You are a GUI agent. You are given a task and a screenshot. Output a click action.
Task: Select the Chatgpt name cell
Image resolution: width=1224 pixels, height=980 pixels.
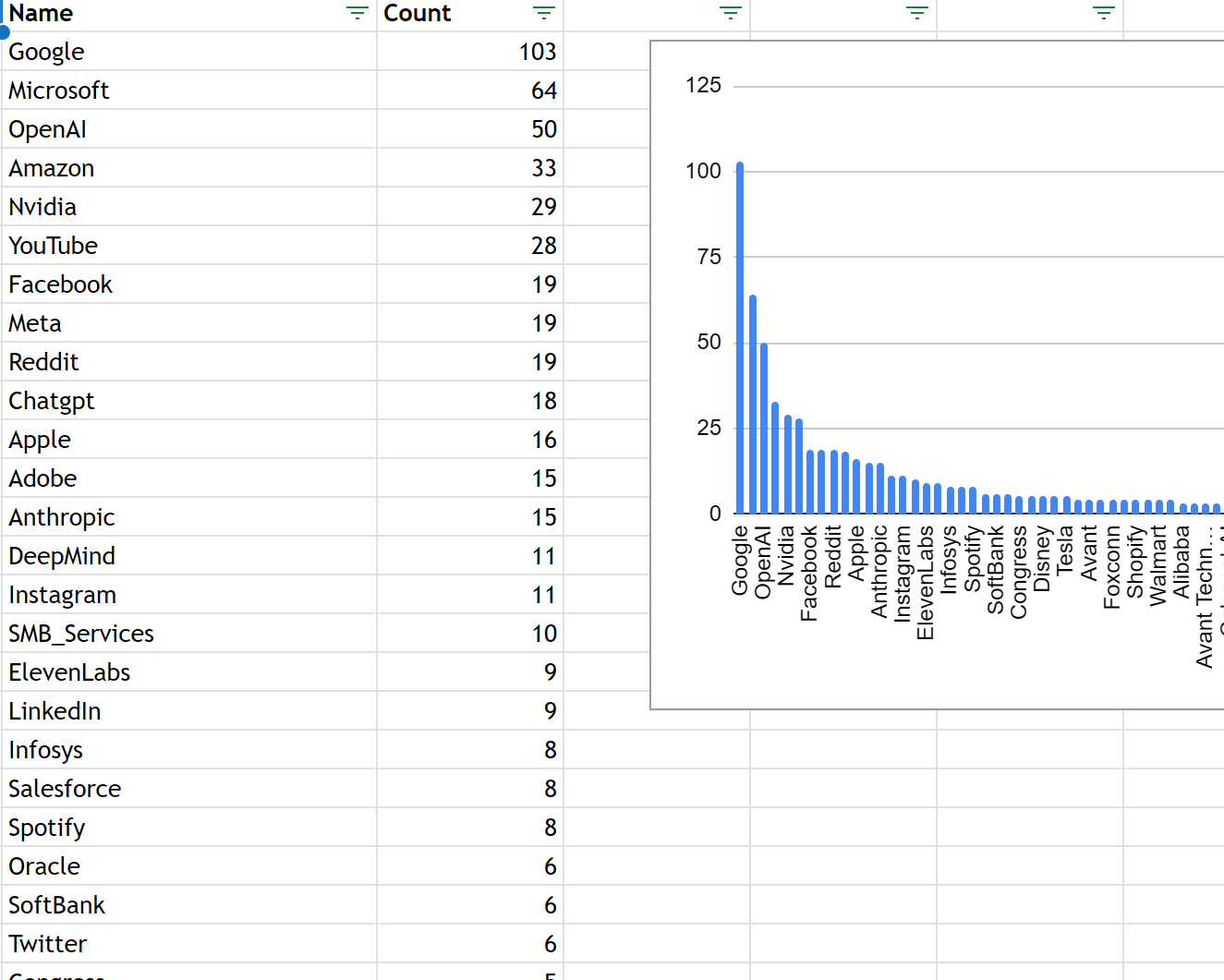(x=188, y=401)
